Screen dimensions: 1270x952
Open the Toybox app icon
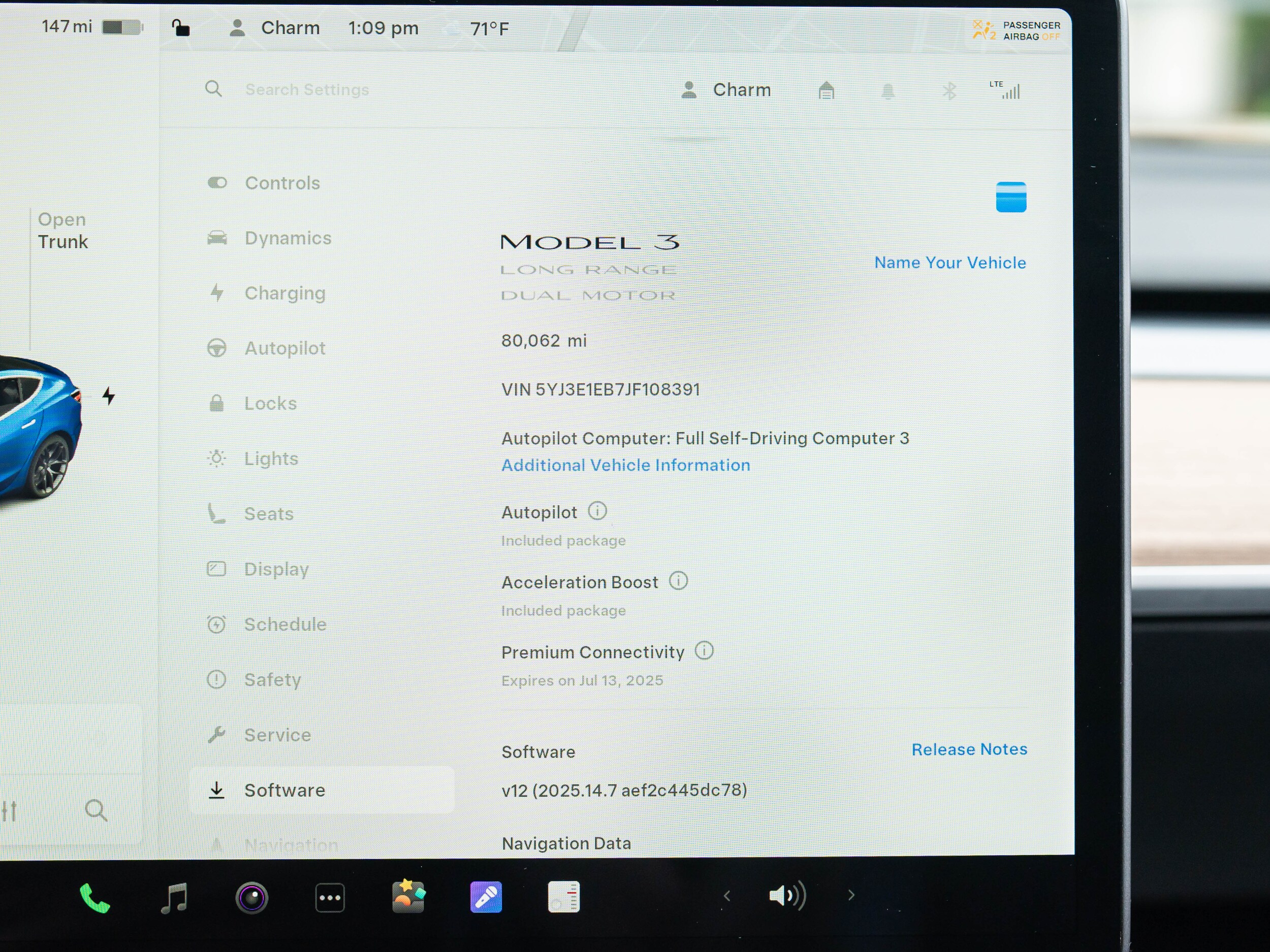[408, 896]
